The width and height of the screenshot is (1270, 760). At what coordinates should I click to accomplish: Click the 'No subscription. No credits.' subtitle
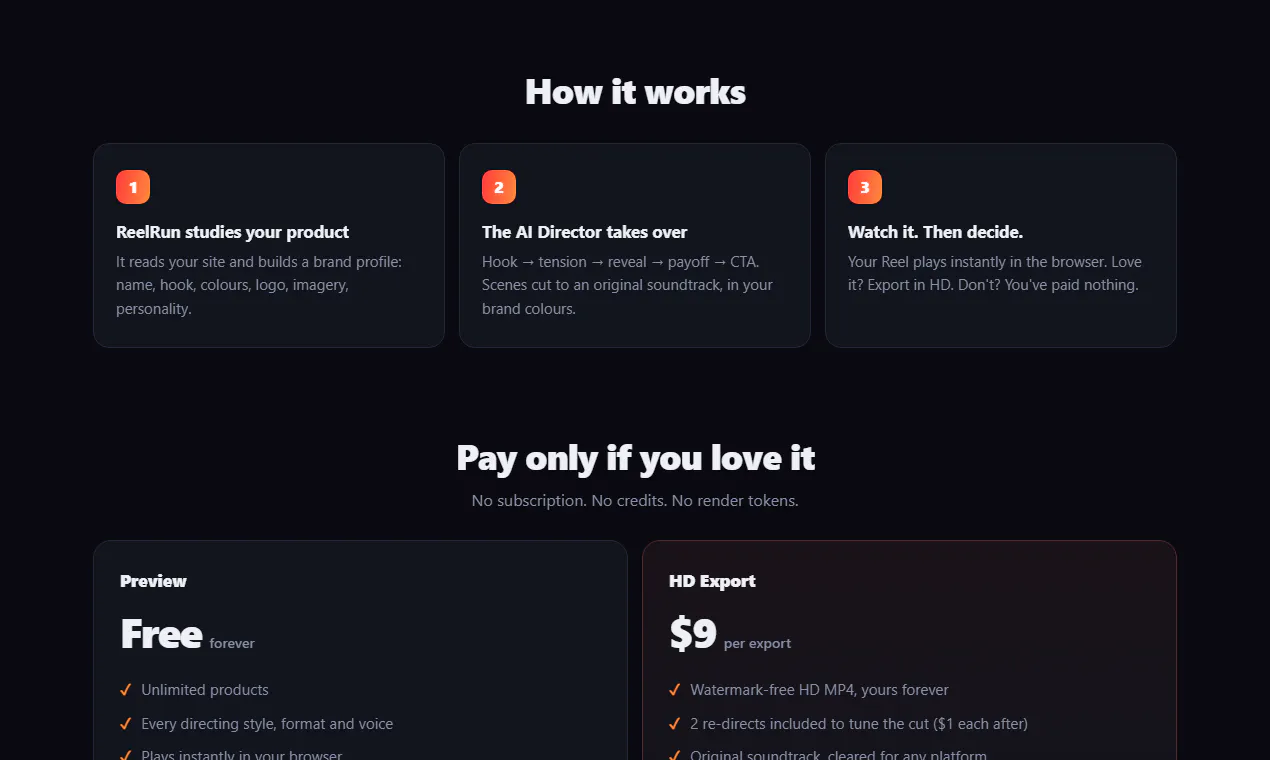(635, 500)
